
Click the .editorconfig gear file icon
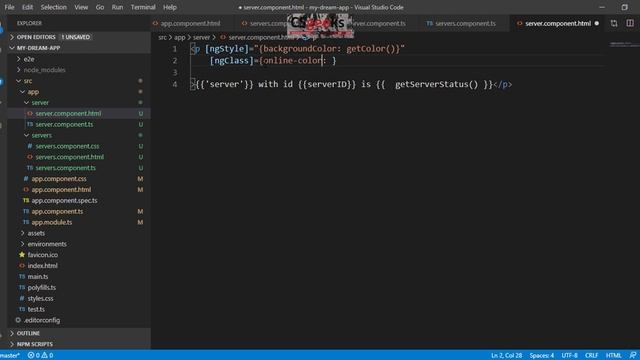pos(18,320)
